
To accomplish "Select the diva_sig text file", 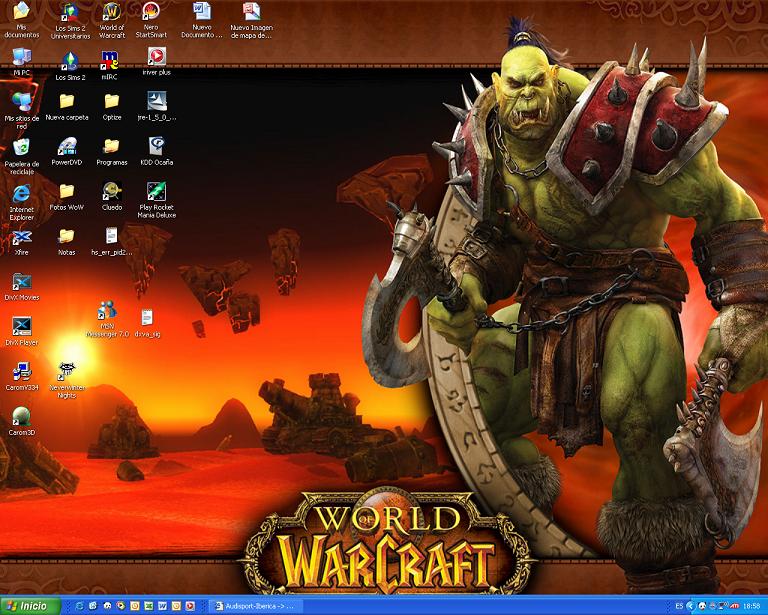I will tap(147, 323).
